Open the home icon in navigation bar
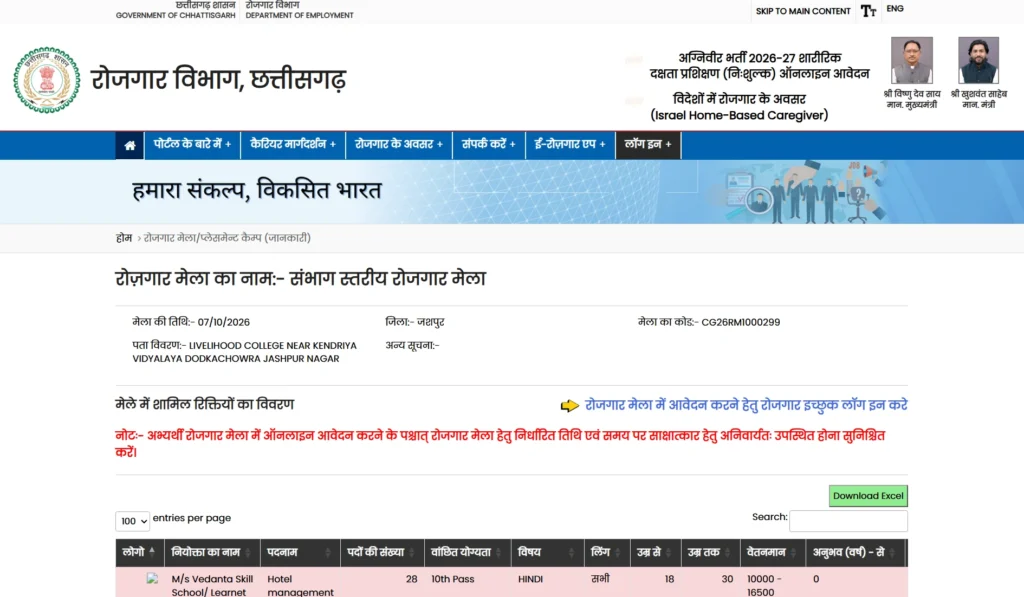1024x597 pixels. click(x=129, y=145)
